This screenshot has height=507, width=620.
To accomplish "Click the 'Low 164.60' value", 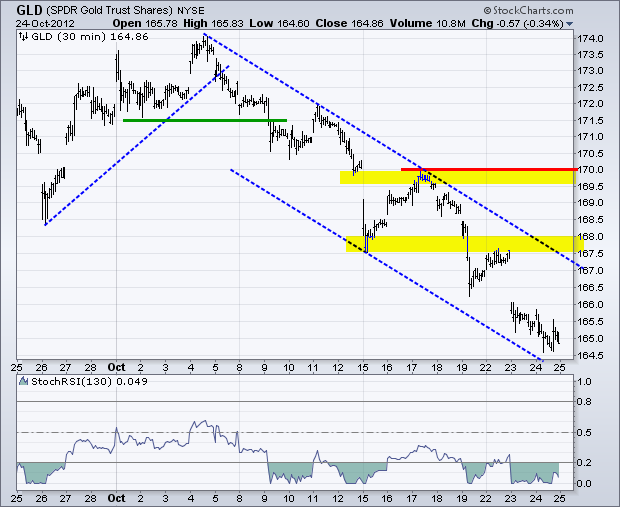I will 279,23.
